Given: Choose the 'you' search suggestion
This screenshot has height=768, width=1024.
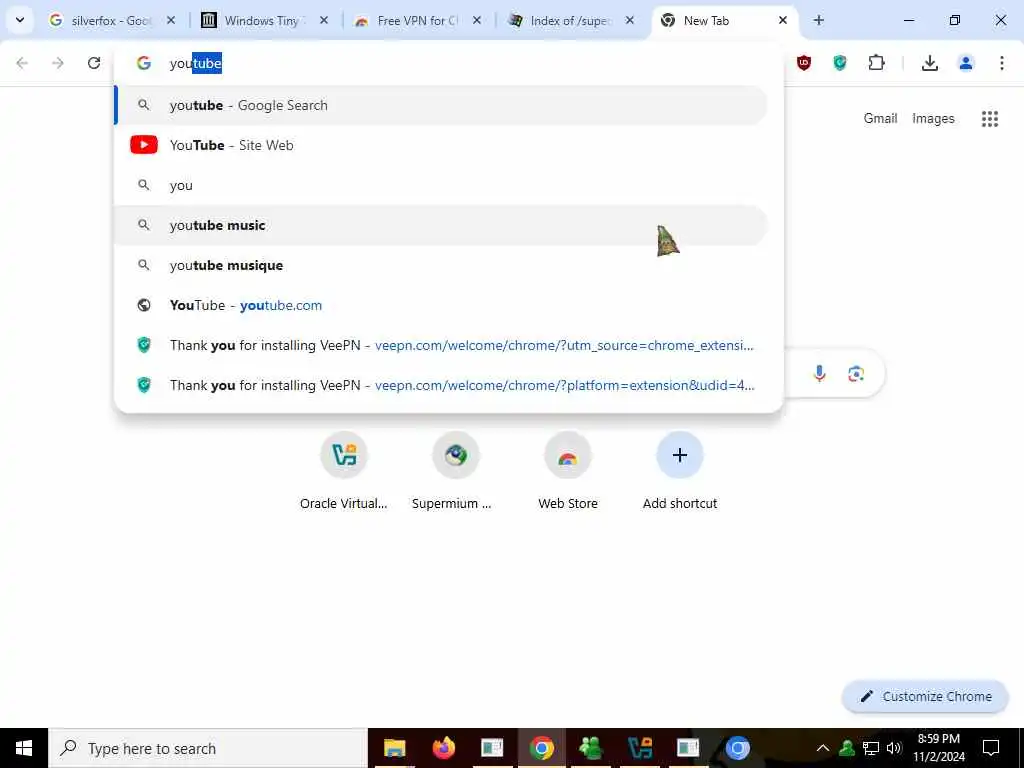Looking at the screenshot, I should point(441,185).
